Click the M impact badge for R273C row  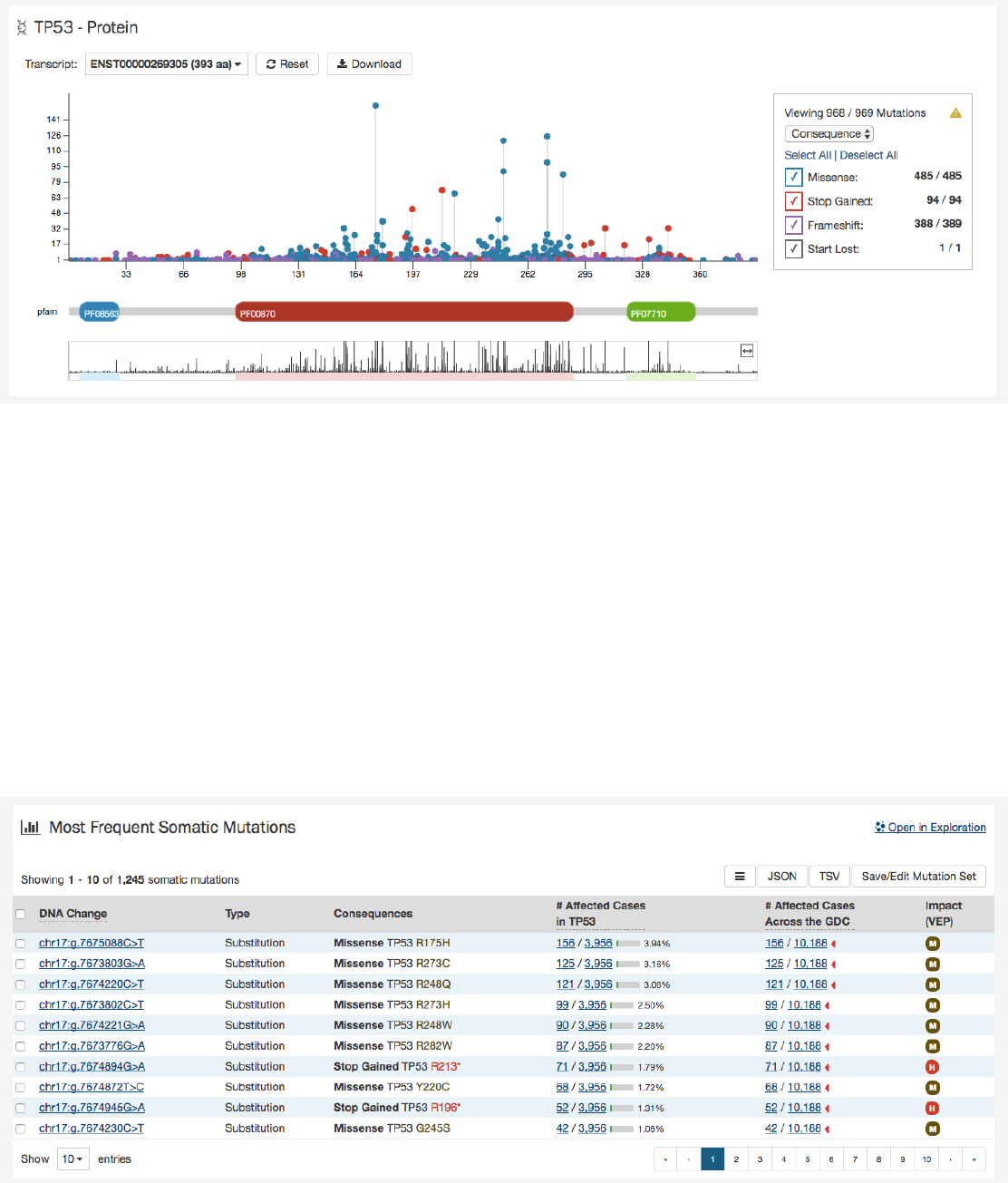coord(932,964)
